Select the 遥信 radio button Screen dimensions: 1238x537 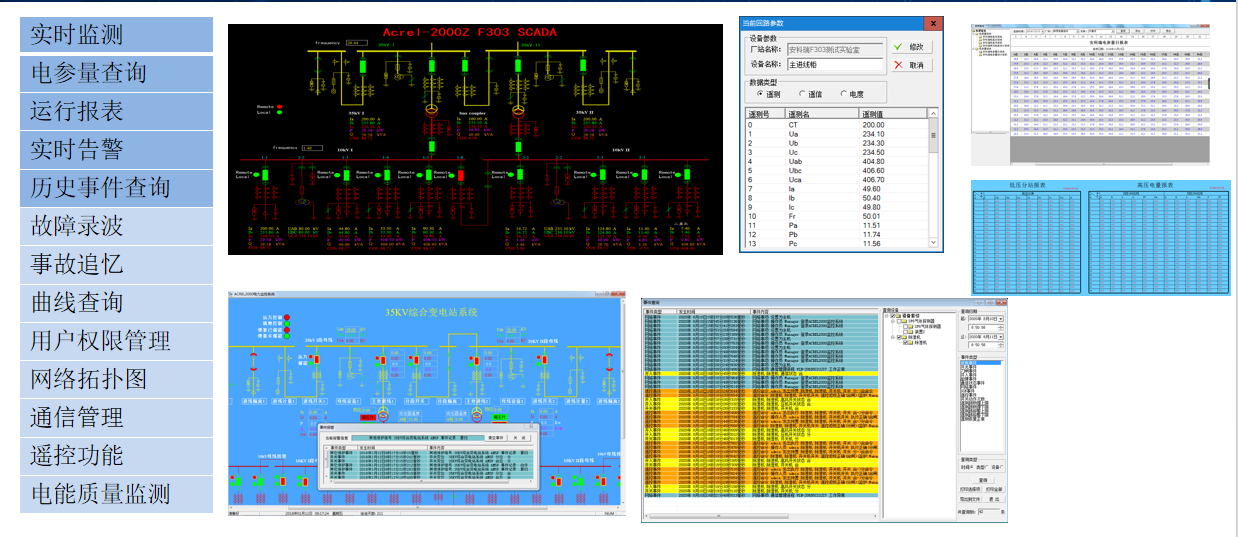tap(801, 94)
